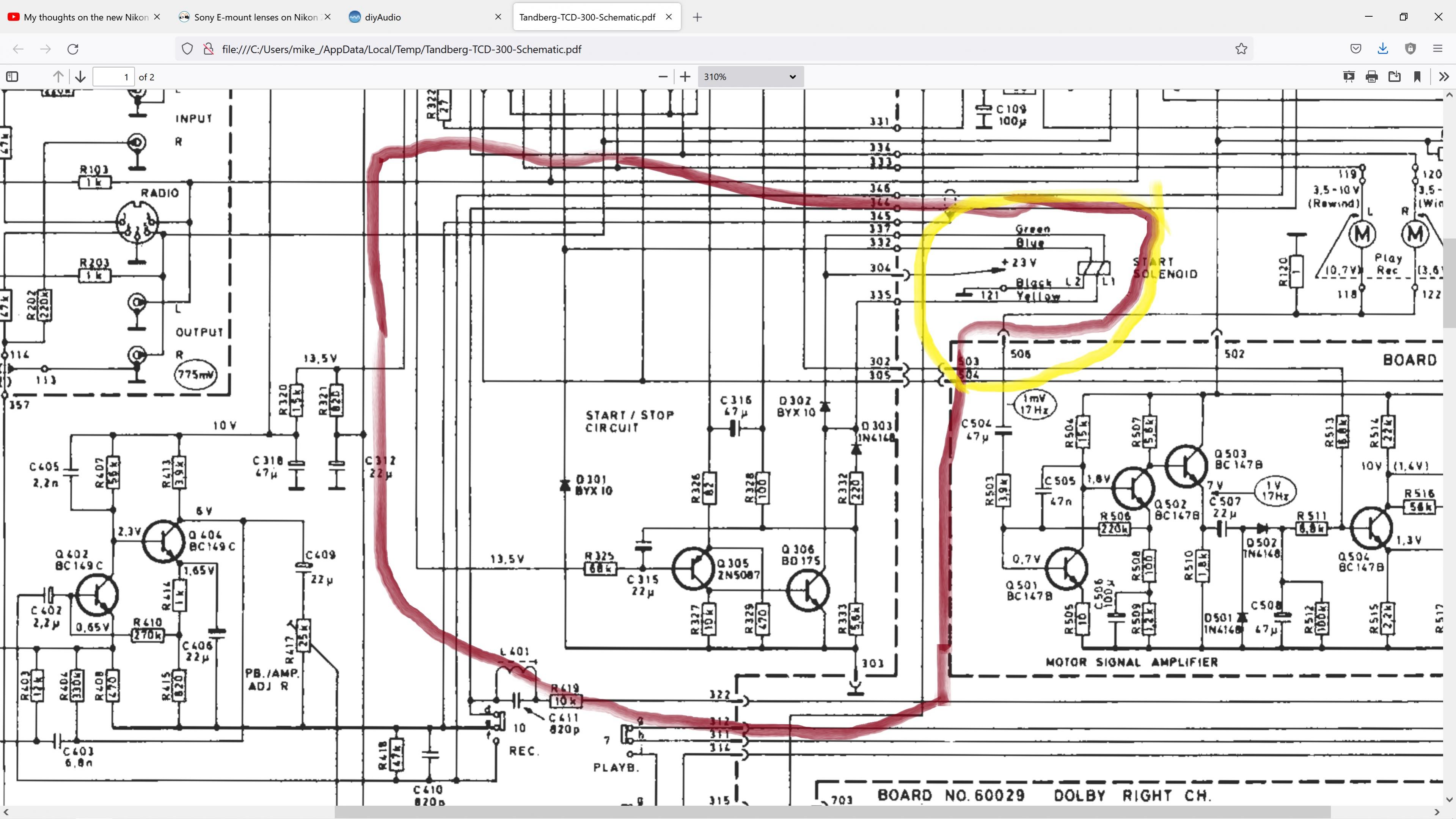Toggle the PDF sidebar panel
This screenshot has height=819, width=1456.
click(13, 77)
